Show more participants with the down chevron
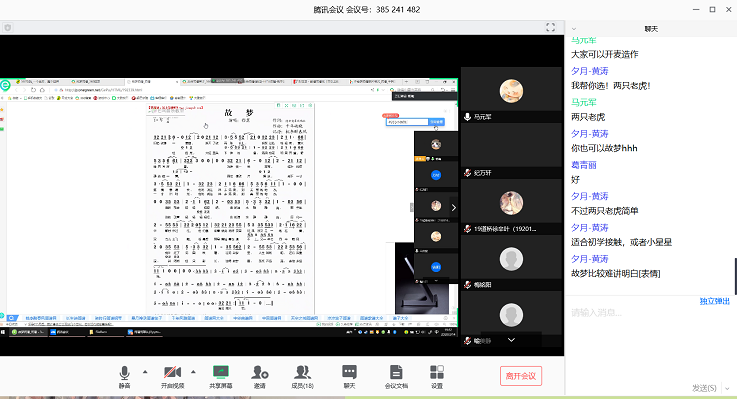The width and height of the screenshot is (737, 399). 511,340
